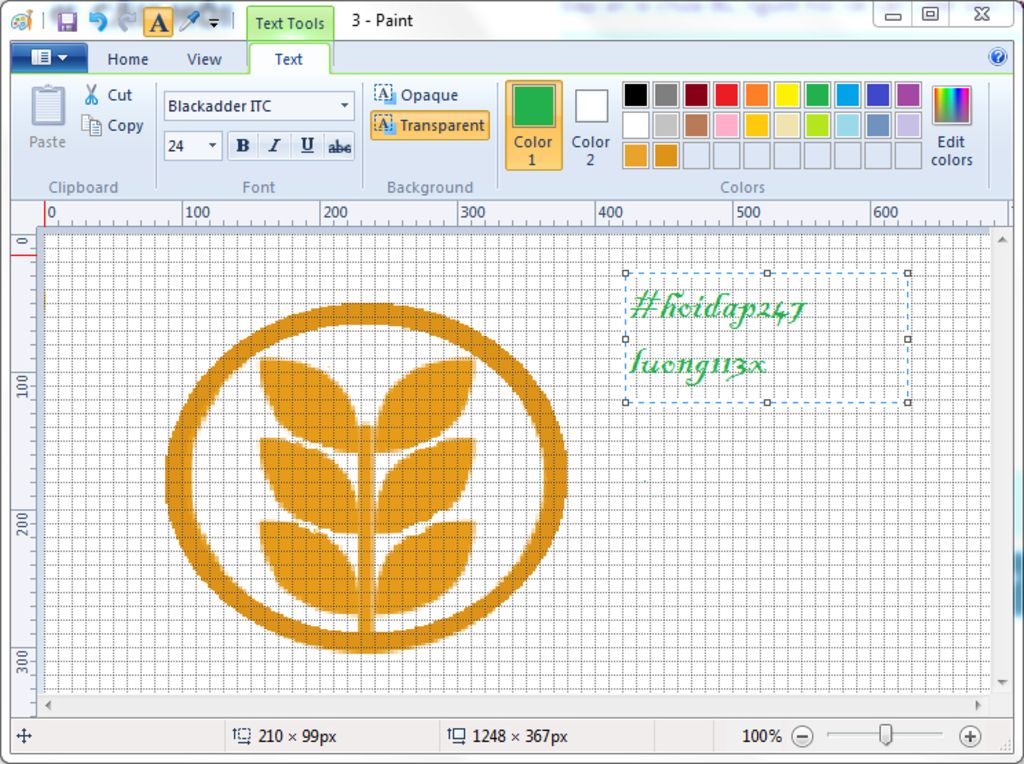The image size is (1024, 764).
Task: Choose the yellow color swatch
Action: click(x=787, y=95)
